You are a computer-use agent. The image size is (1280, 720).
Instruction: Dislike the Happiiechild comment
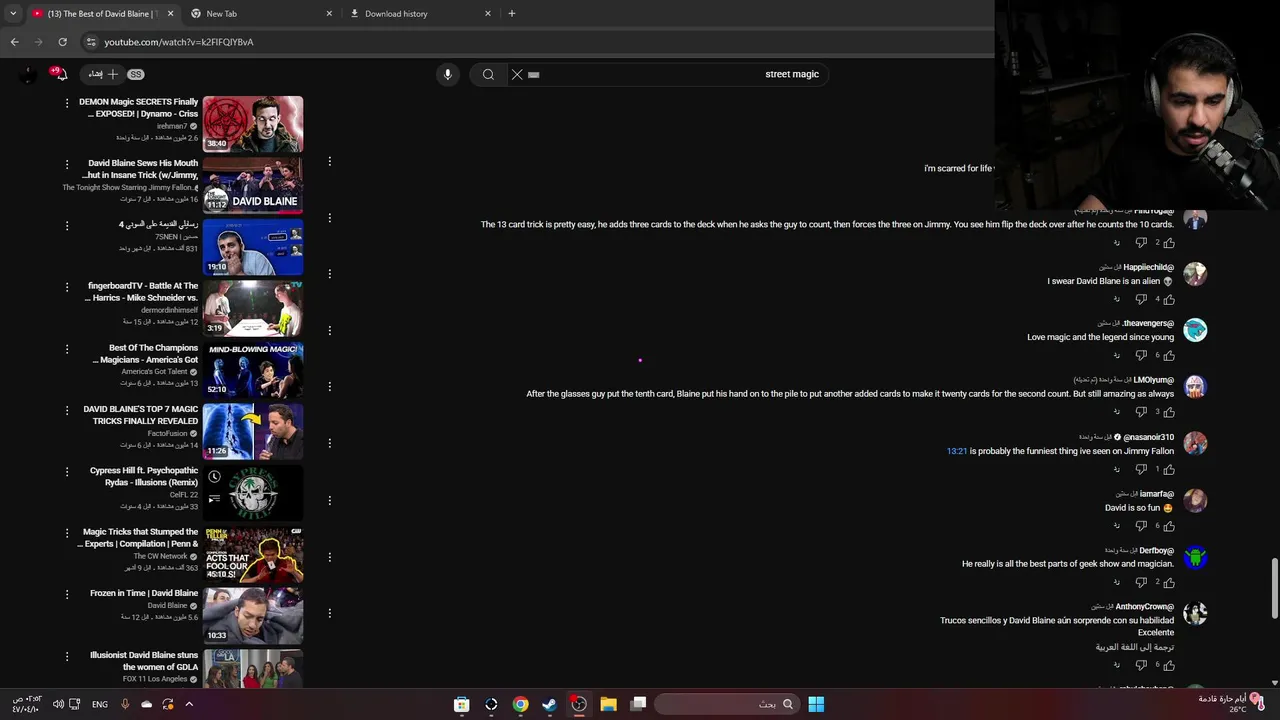1141,299
